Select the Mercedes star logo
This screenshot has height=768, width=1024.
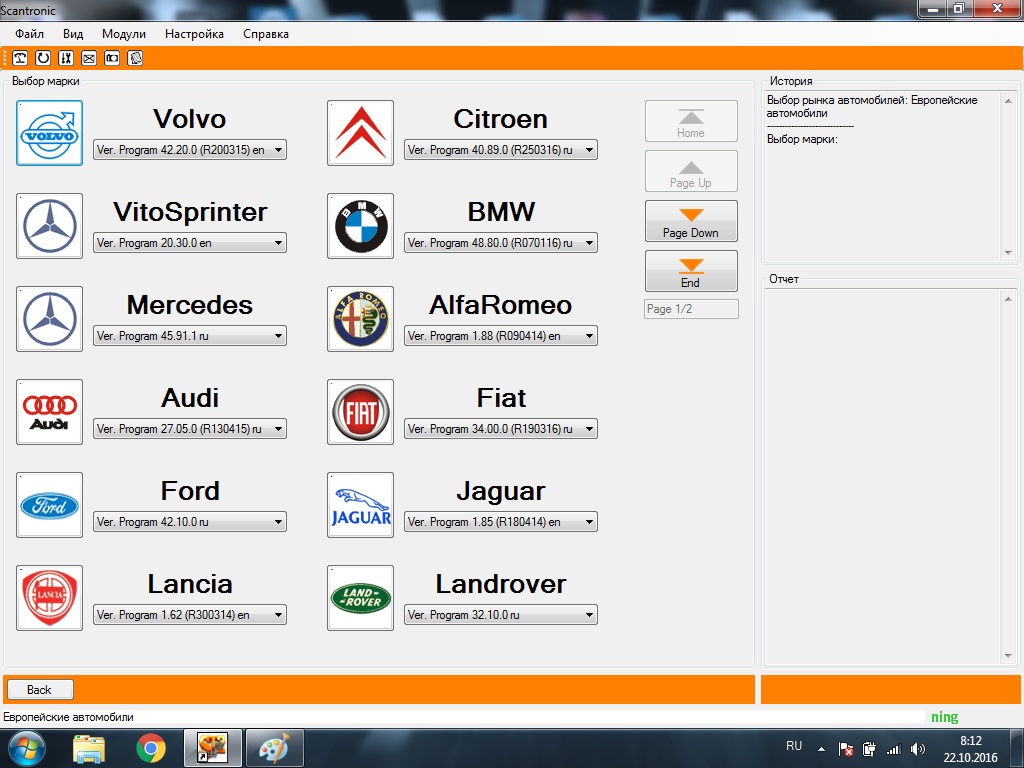pyautogui.click(x=50, y=319)
